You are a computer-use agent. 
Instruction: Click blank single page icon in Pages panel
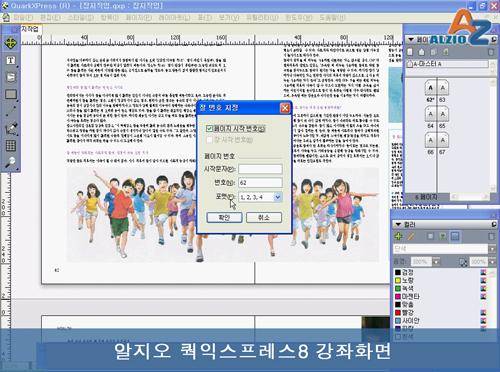[x=410, y=52]
